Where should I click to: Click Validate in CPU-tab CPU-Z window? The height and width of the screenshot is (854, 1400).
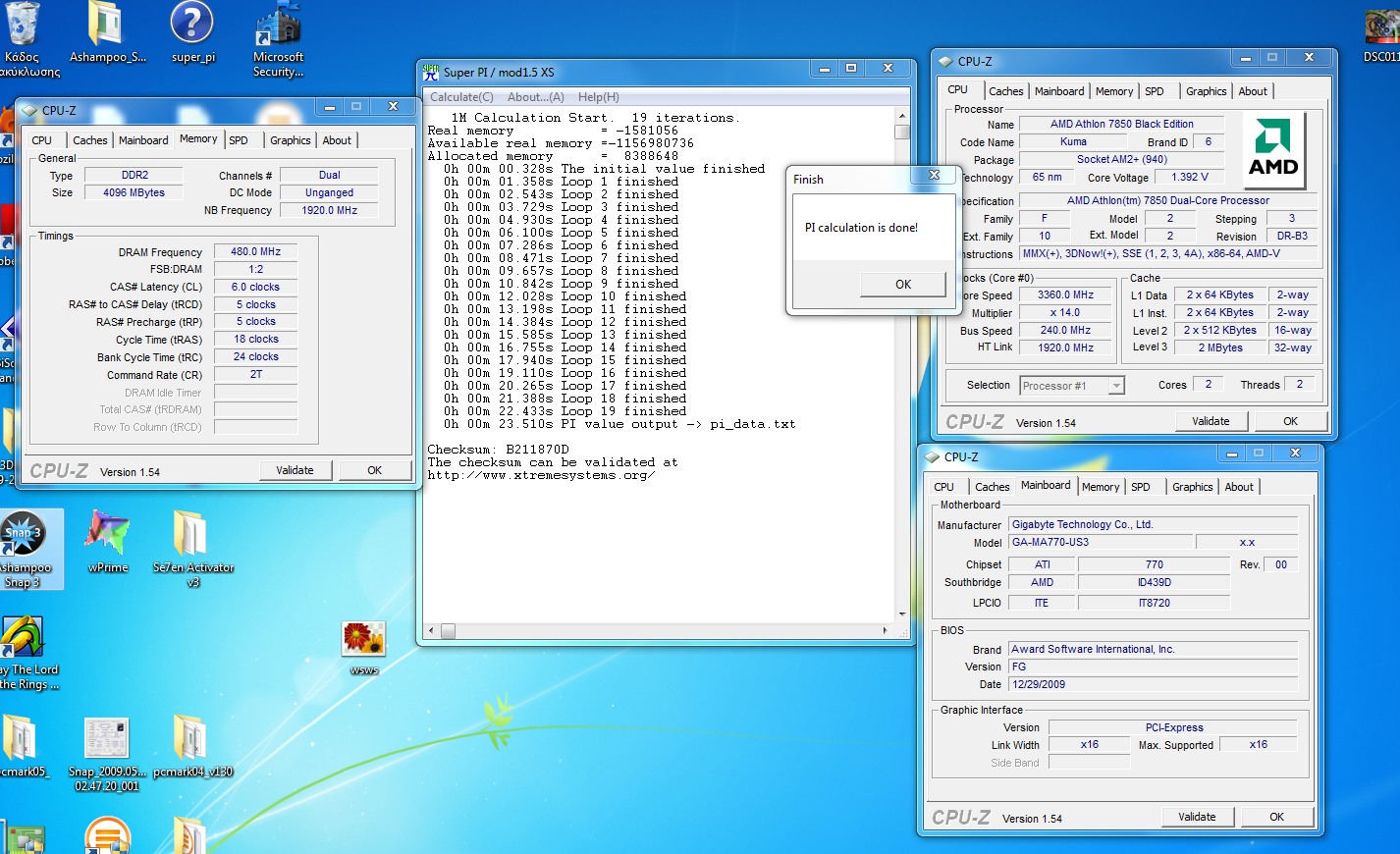click(1211, 421)
